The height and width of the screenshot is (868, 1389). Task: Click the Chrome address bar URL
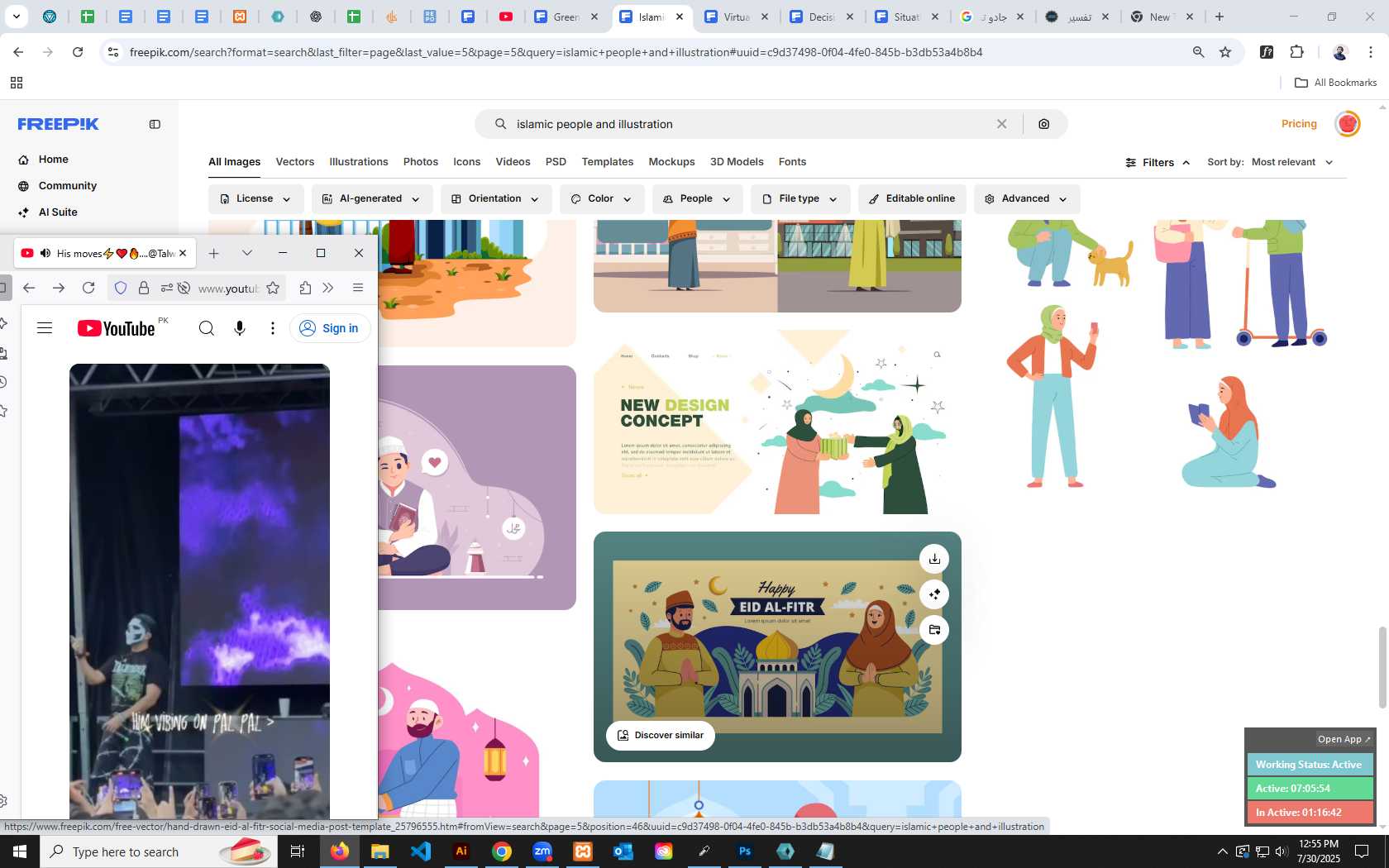click(556, 52)
